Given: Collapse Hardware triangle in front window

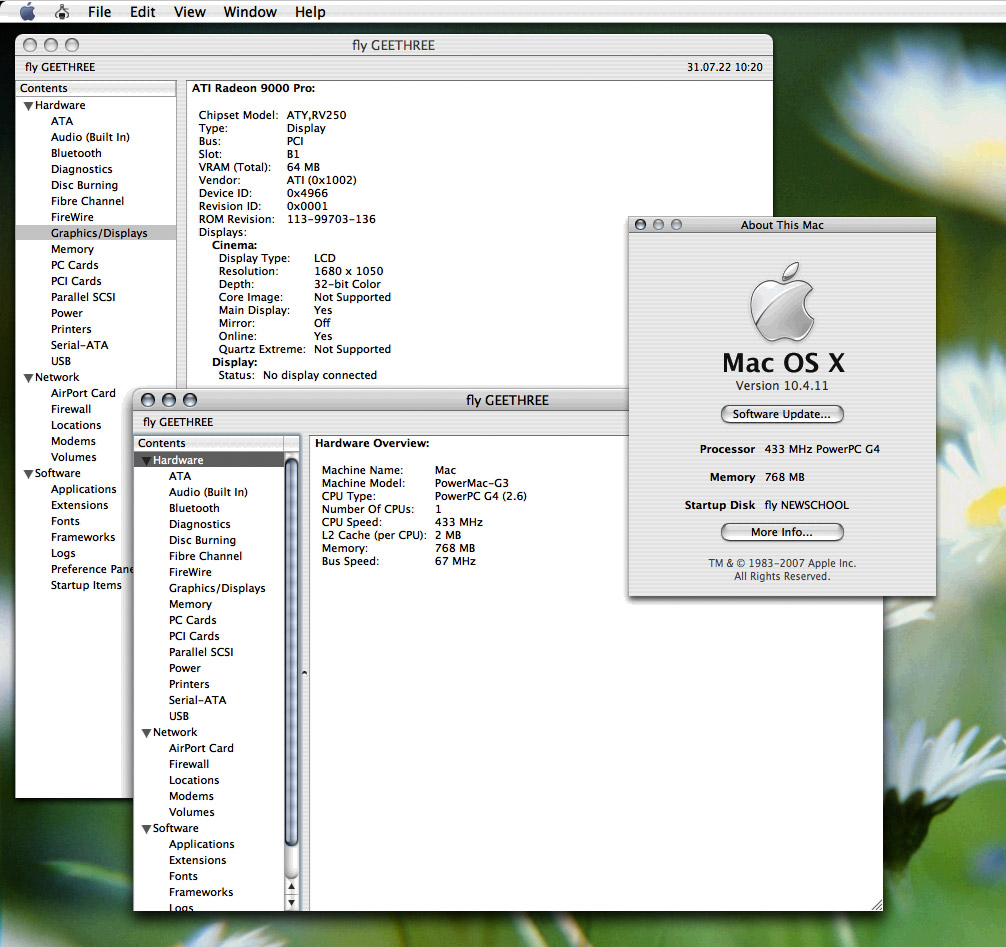Looking at the screenshot, I should pos(146,461).
